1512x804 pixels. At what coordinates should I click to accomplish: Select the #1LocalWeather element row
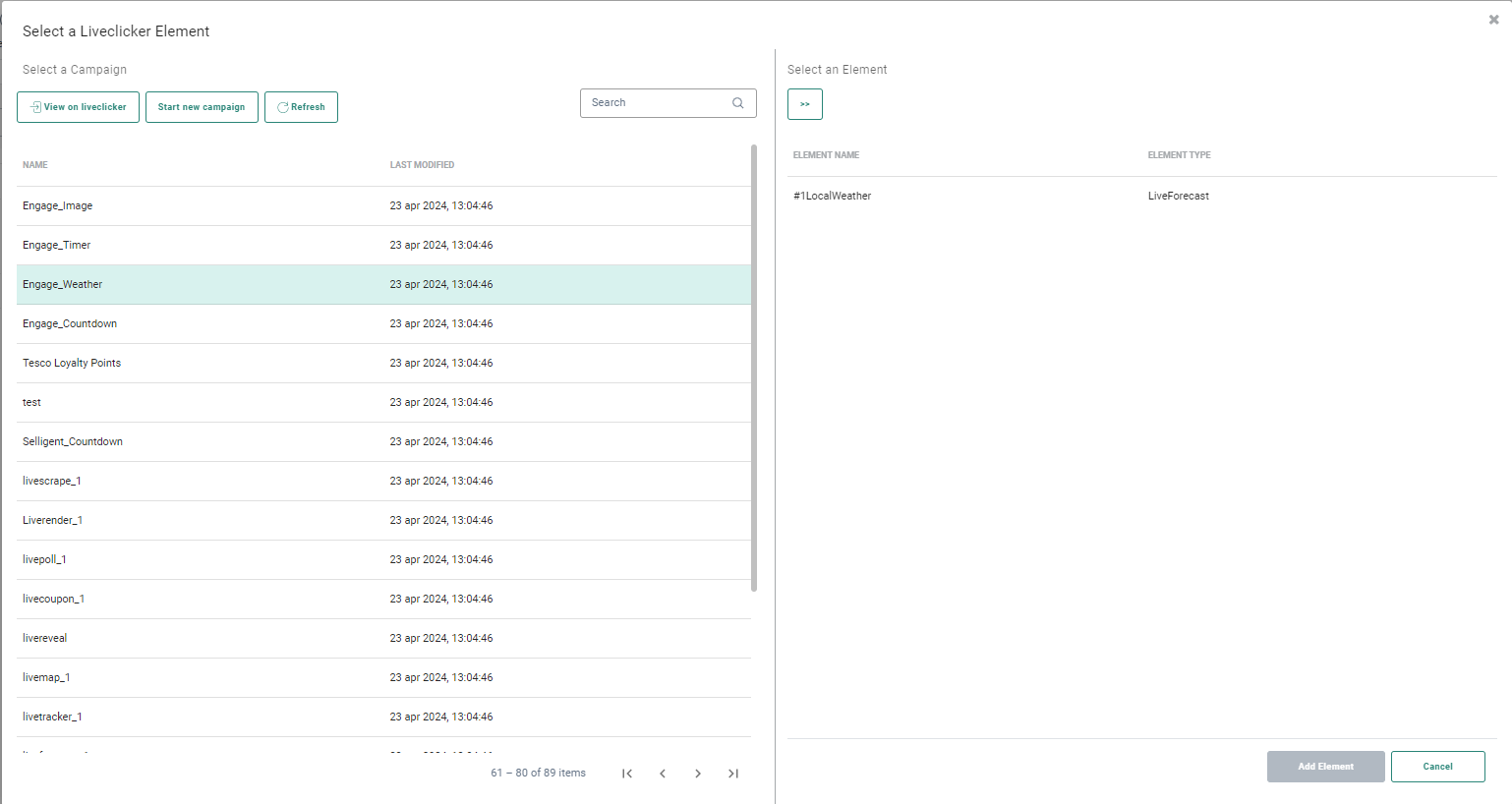(x=833, y=197)
